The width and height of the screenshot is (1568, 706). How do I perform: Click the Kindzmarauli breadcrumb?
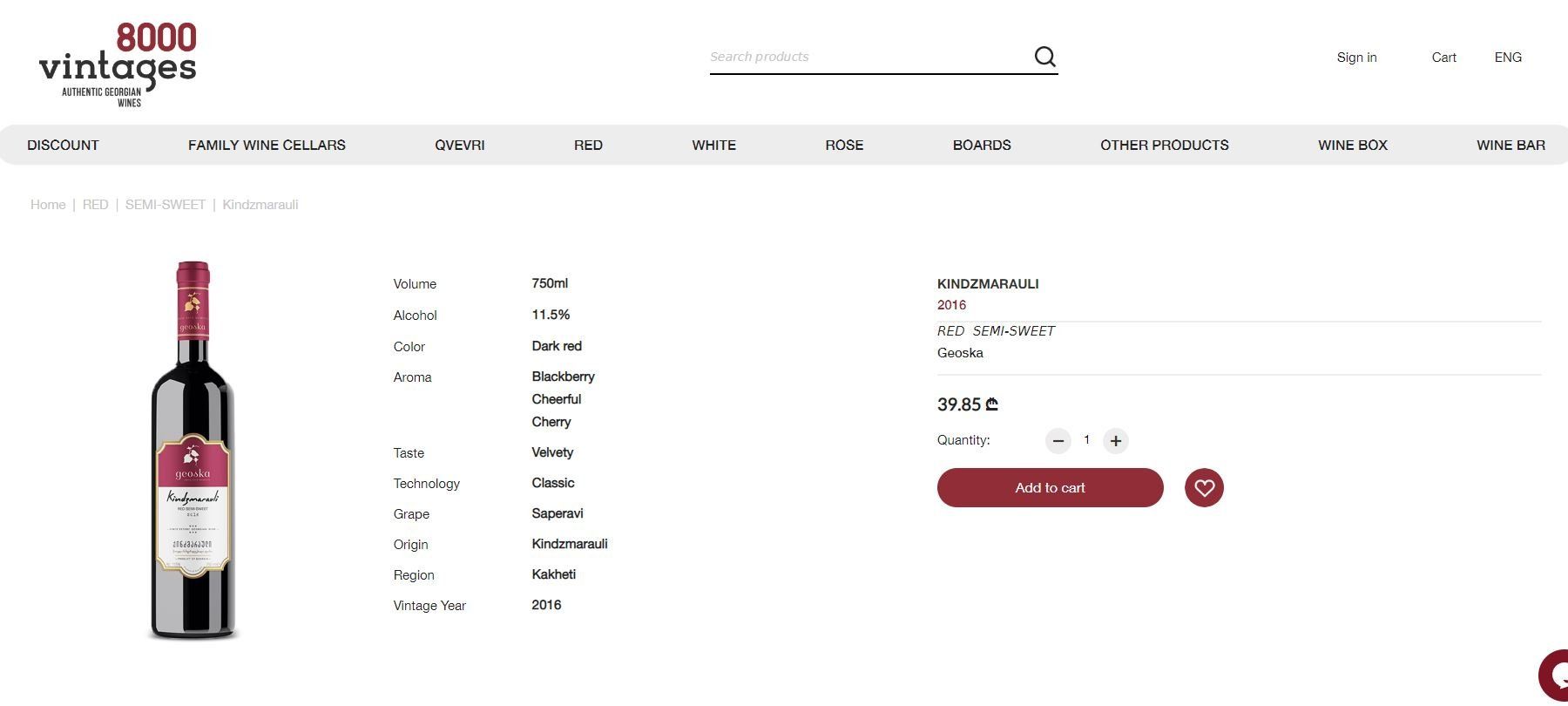260,205
